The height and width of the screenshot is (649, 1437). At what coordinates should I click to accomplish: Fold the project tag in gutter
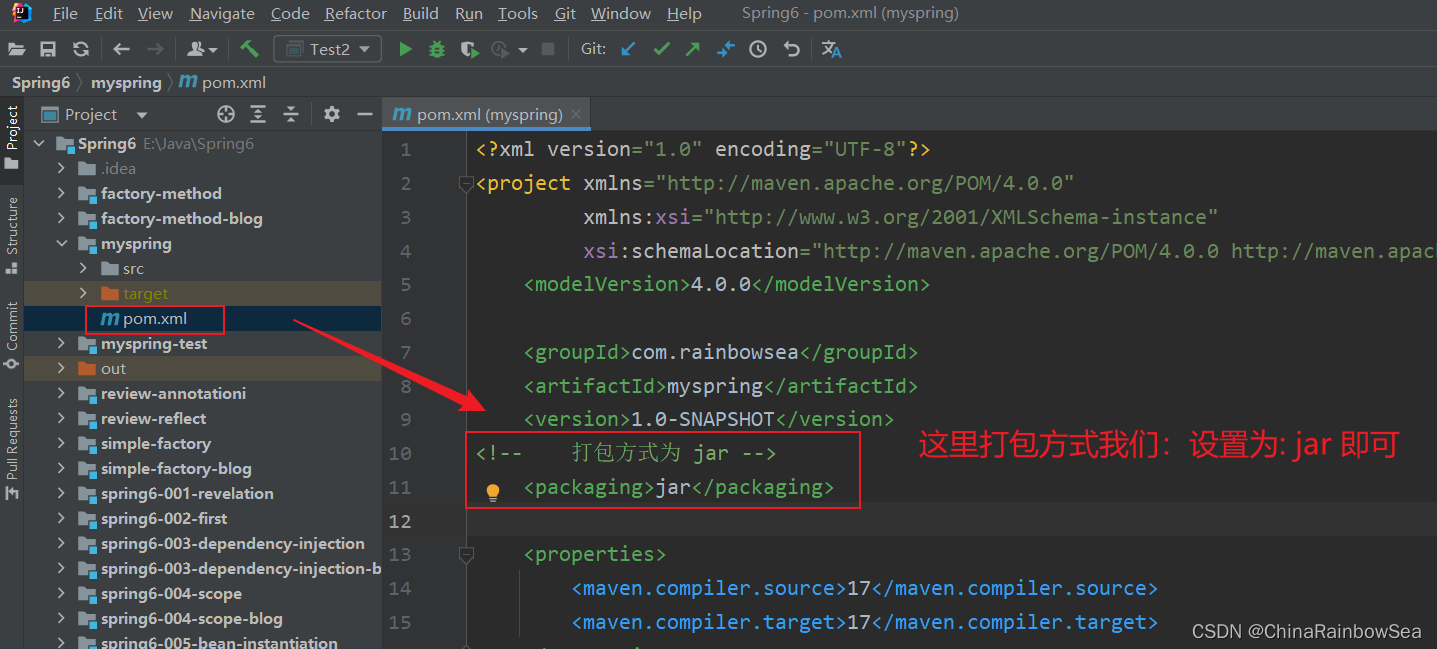pos(465,184)
